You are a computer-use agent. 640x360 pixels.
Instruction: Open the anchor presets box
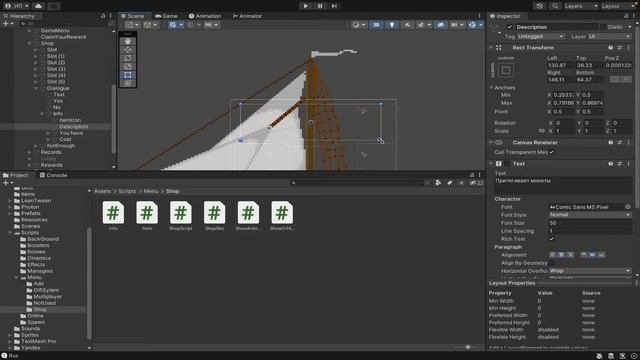[x=506, y=70]
